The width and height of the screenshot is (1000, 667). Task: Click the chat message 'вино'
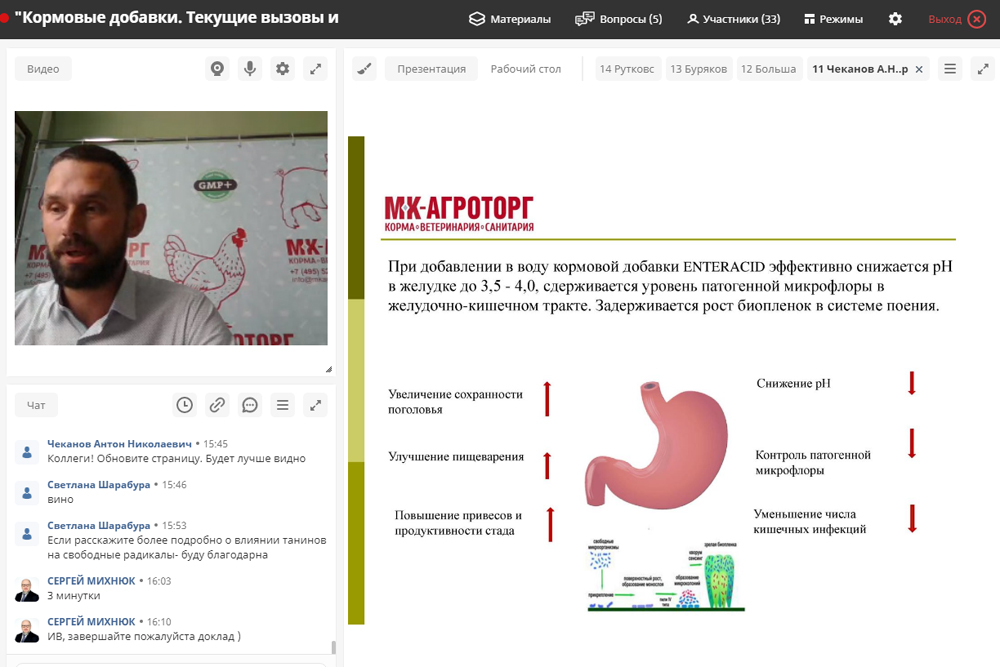tap(60, 499)
